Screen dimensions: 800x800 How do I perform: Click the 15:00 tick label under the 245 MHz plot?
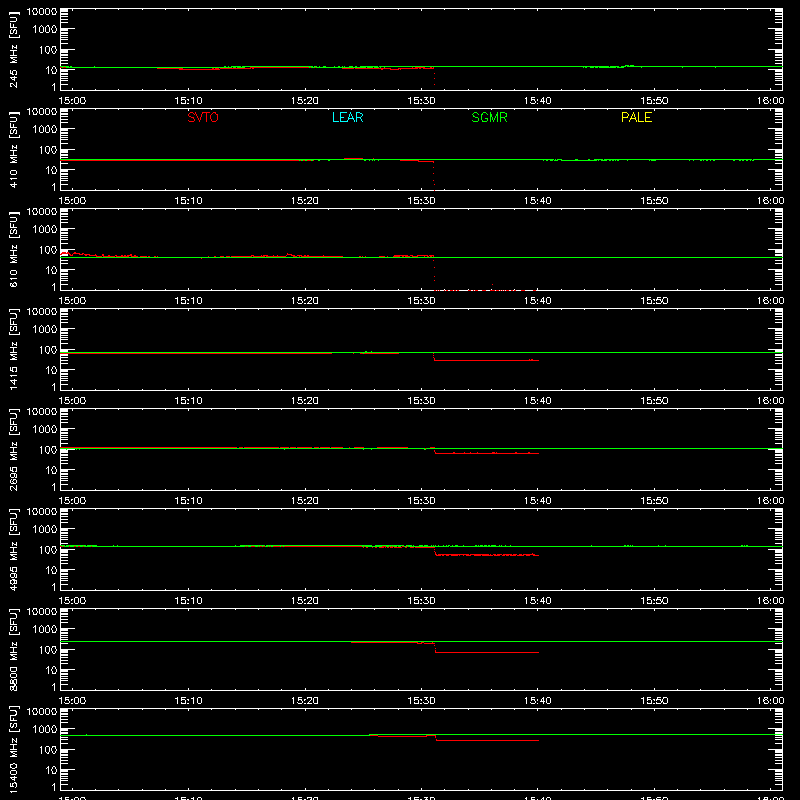(x=72, y=101)
